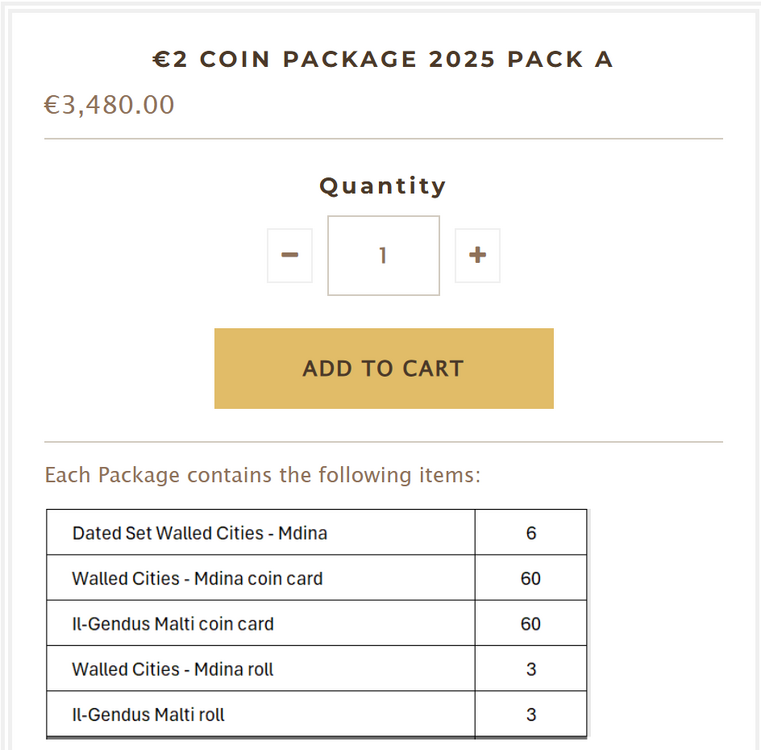Image resolution: width=761 pixels, height=750 pixels.
Task: Click quantity 3 for Walled Cities - Mdina roll
Action: (531, 669)
